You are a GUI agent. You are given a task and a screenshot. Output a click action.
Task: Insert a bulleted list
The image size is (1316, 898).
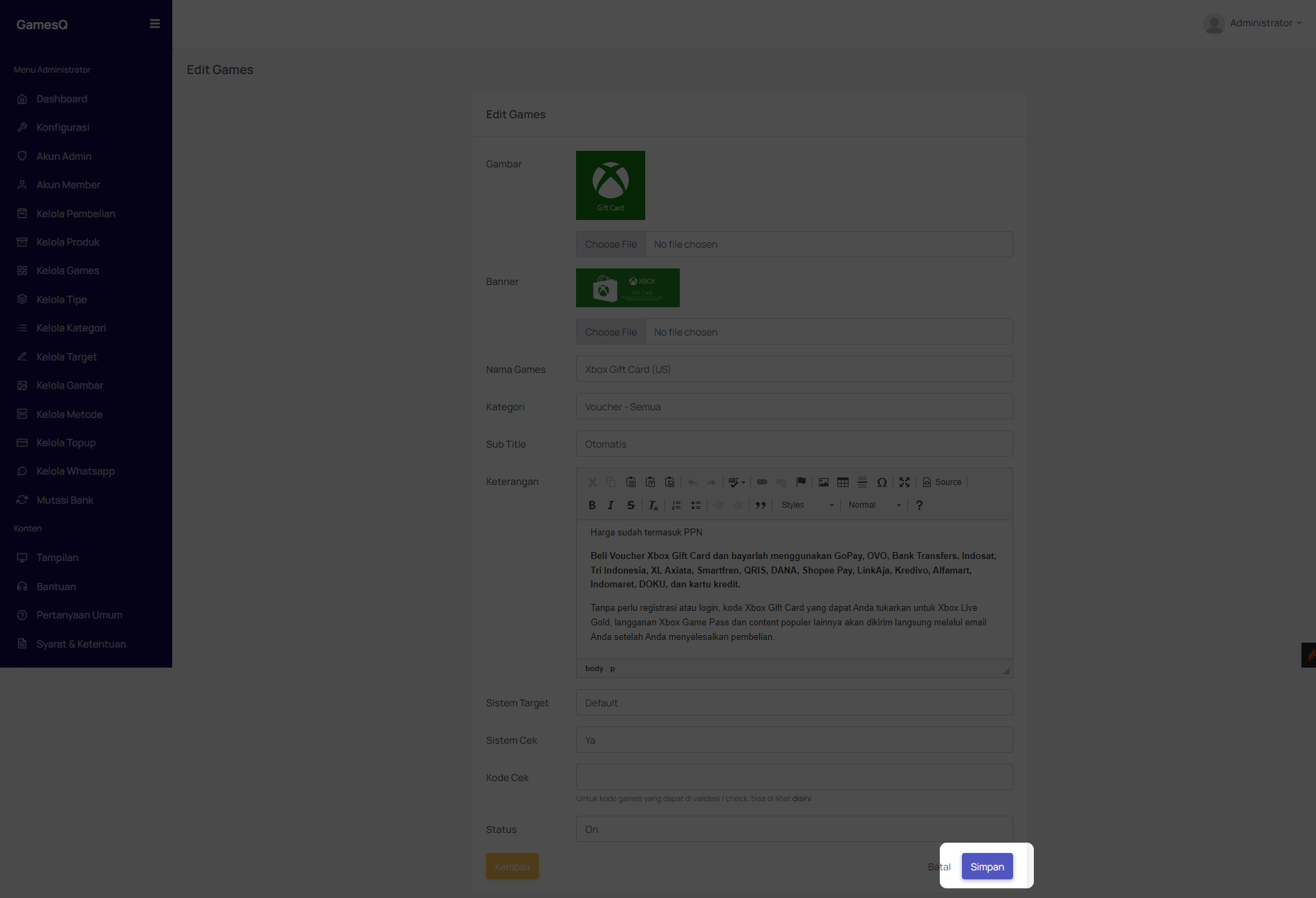pyautogui.click(x=696, y=505)
